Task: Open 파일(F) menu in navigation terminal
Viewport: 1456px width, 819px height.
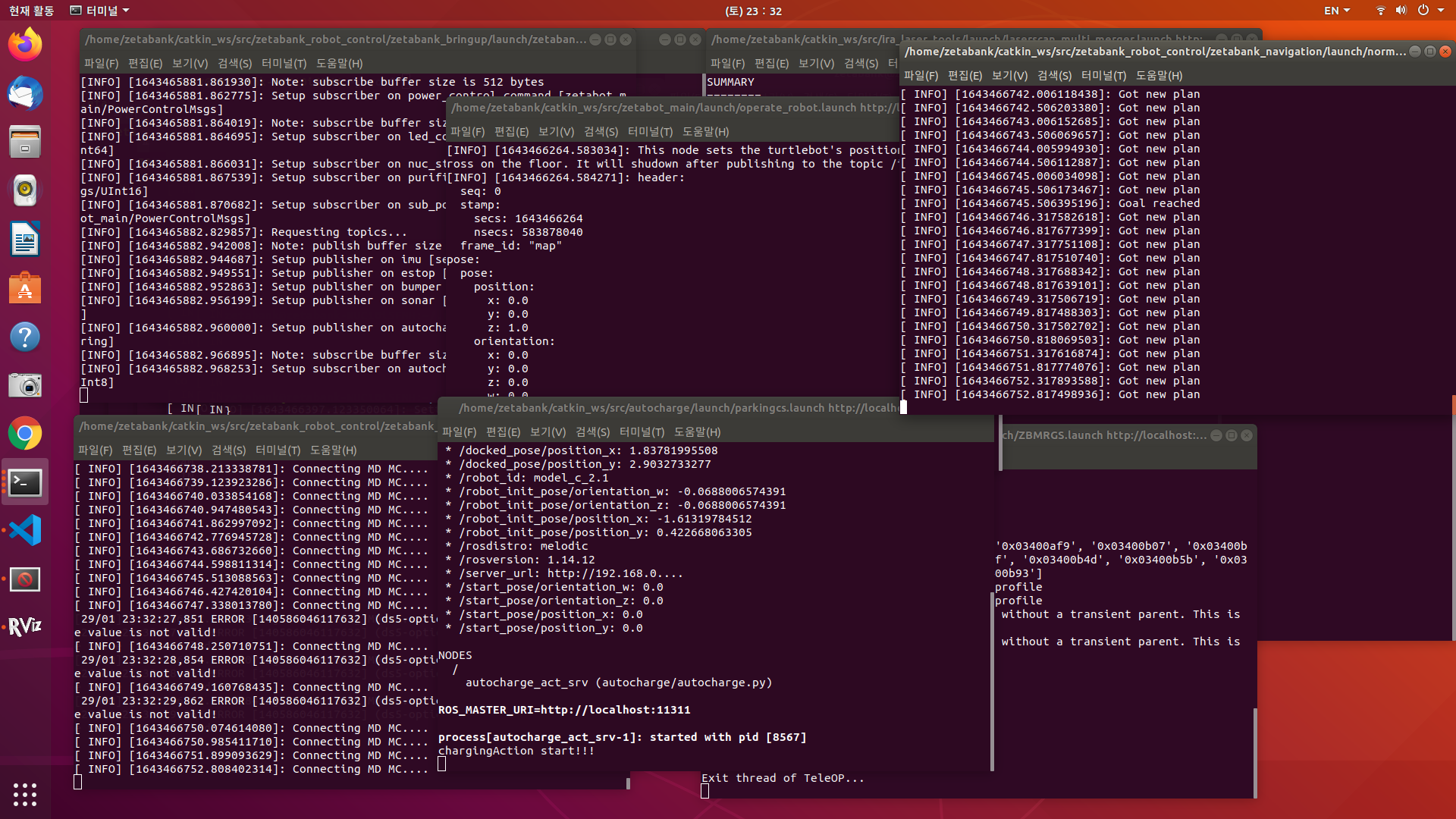Action: (x=920, y=76)
